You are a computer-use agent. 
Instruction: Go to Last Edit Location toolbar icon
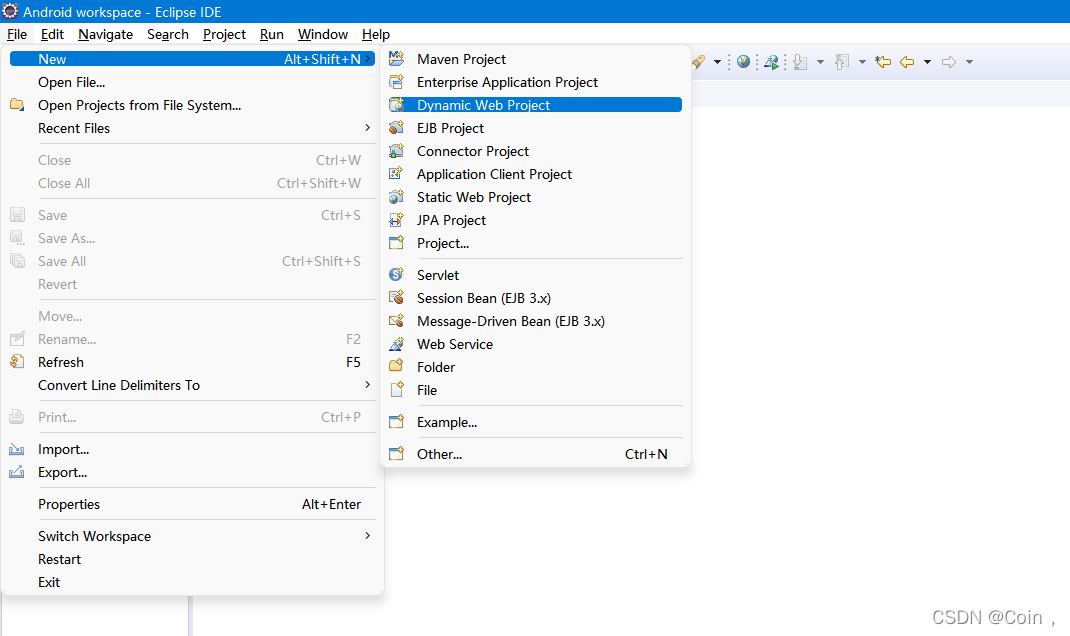point(883,61)
